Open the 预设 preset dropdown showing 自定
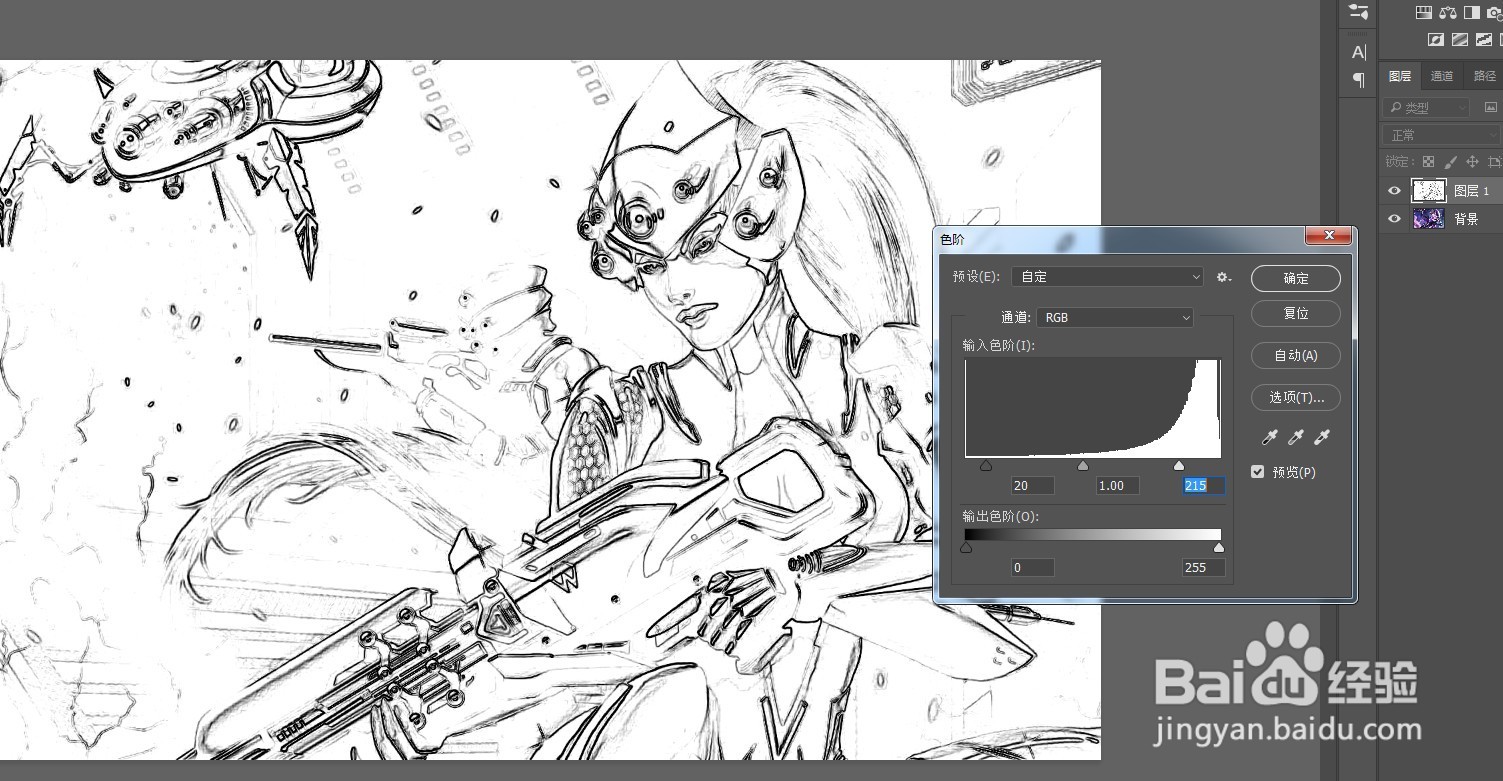This screenshot has height=781, width=1503. (x=1107, y=277)
